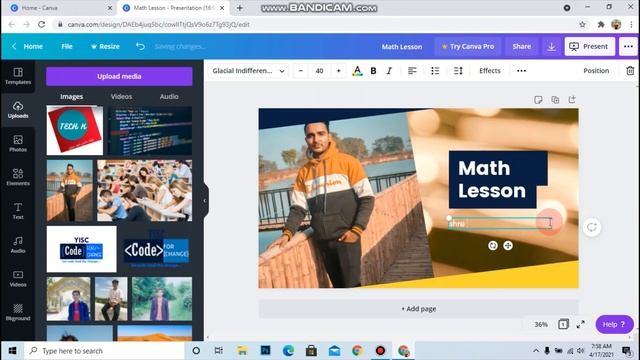
Task: Open the Uploads panel
Action: [x=18, y=110]
